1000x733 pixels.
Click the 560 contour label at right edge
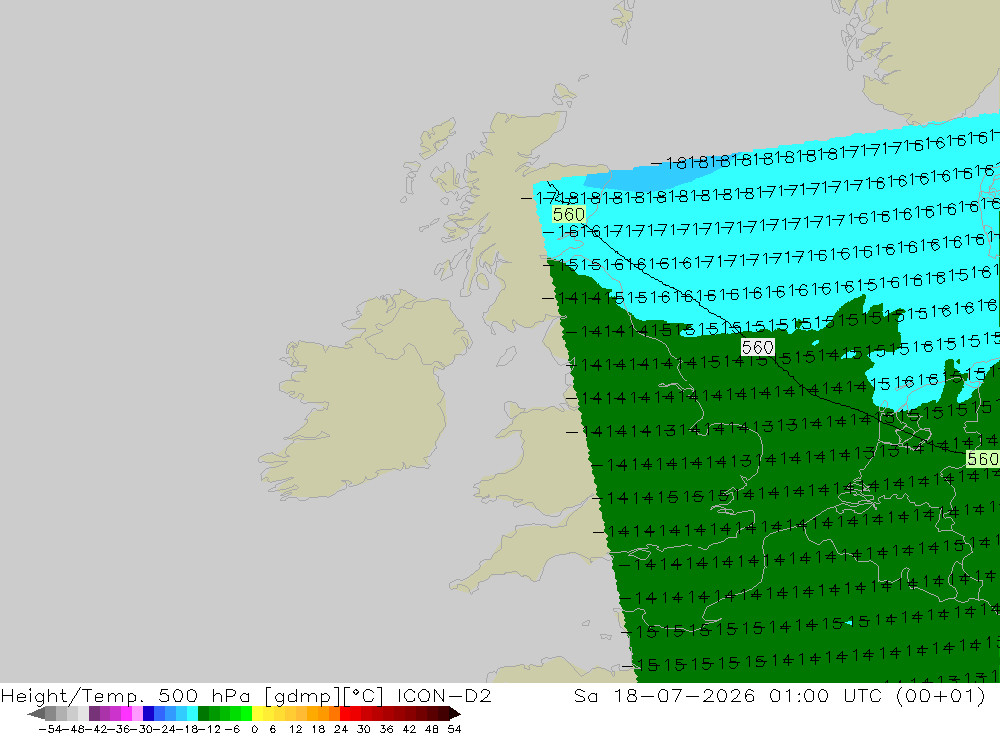(x=983, y=459)
